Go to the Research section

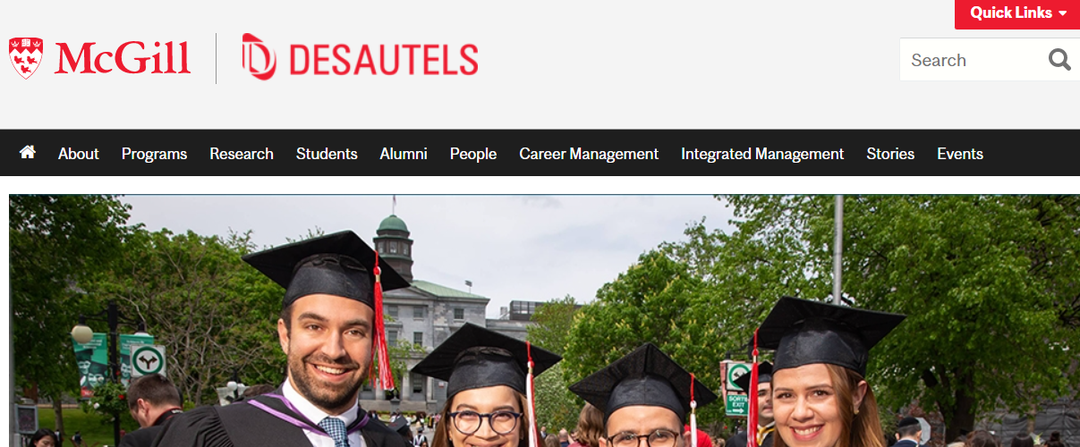coord(242,154)
